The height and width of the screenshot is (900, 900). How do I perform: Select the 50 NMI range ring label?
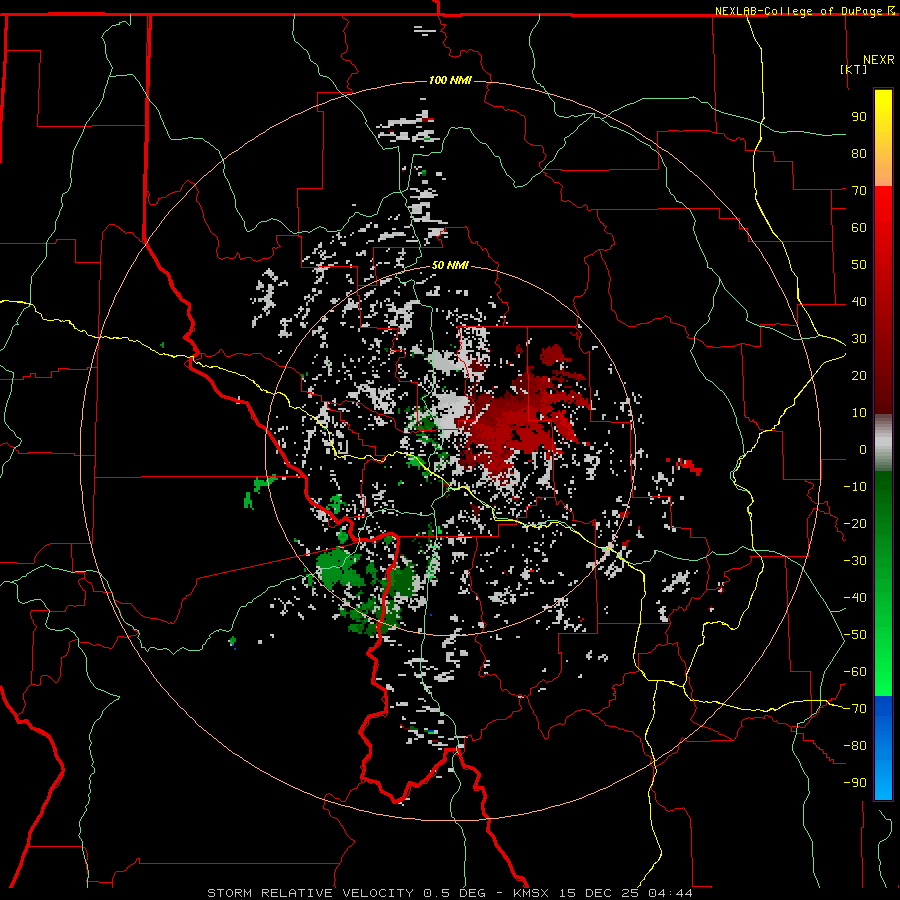450,265
